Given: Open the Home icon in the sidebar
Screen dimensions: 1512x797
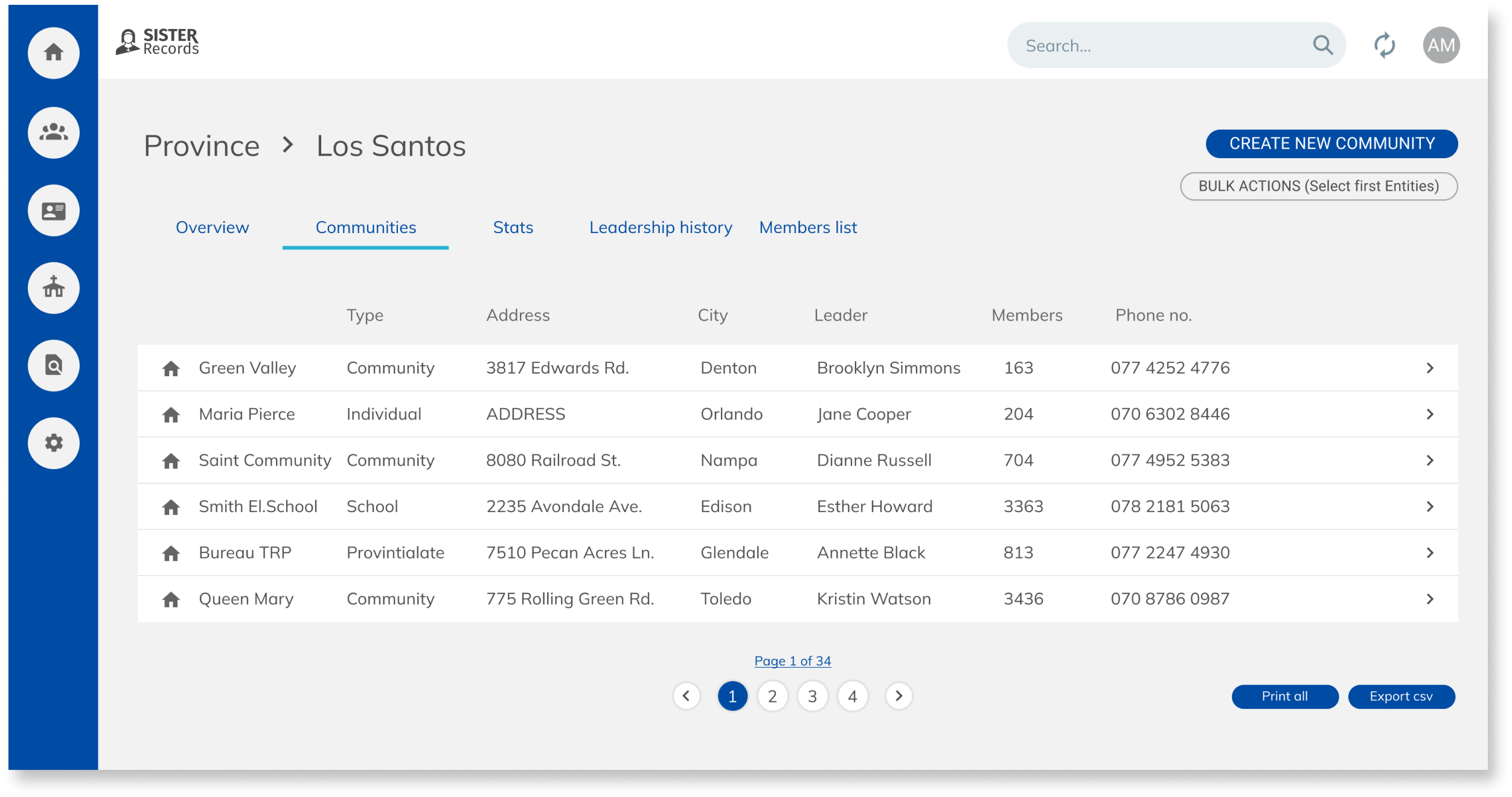Looking at the screenshot, I should pos(53,53).
